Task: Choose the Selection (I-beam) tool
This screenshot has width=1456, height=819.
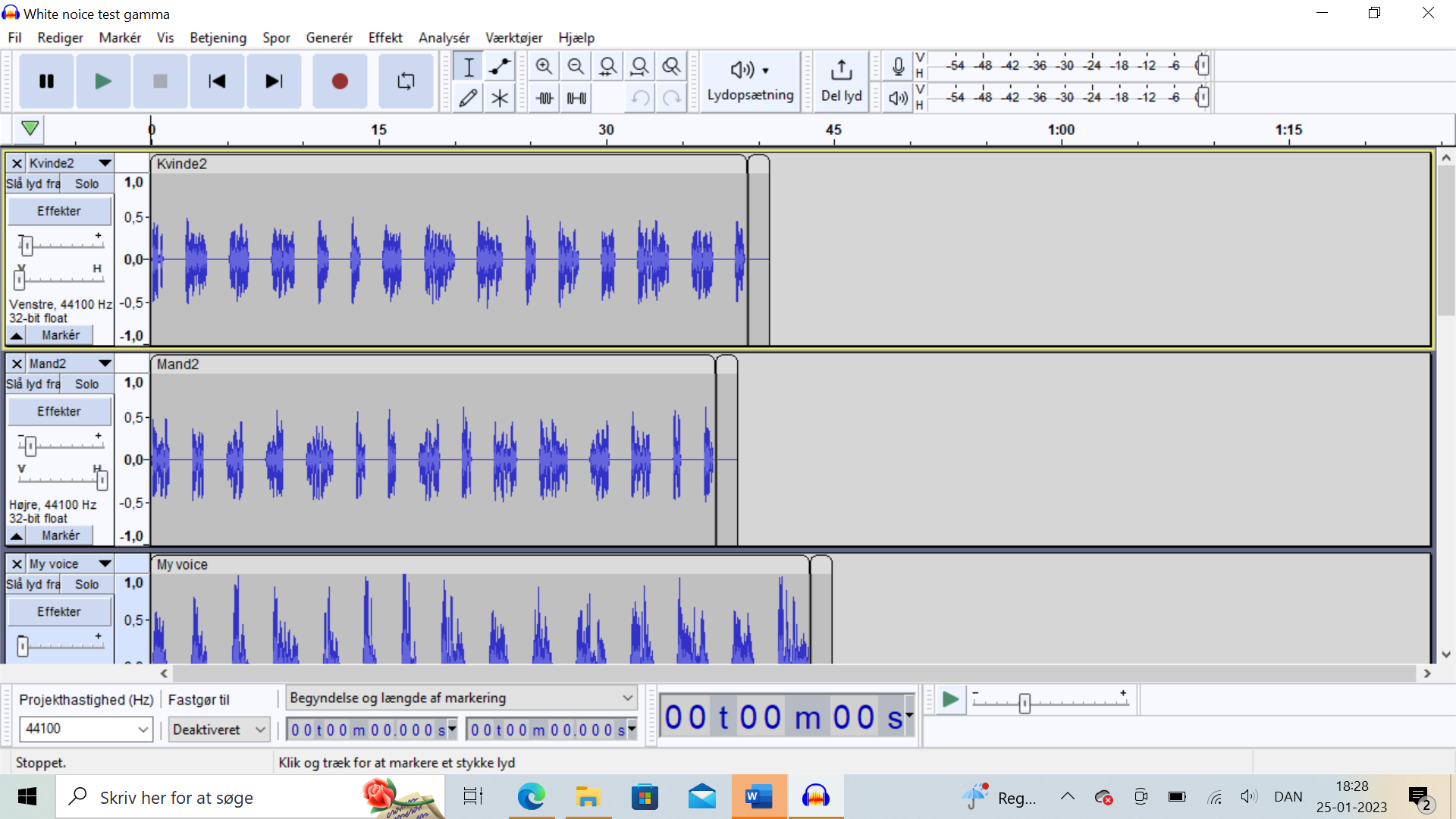Action: pos(469,67)
